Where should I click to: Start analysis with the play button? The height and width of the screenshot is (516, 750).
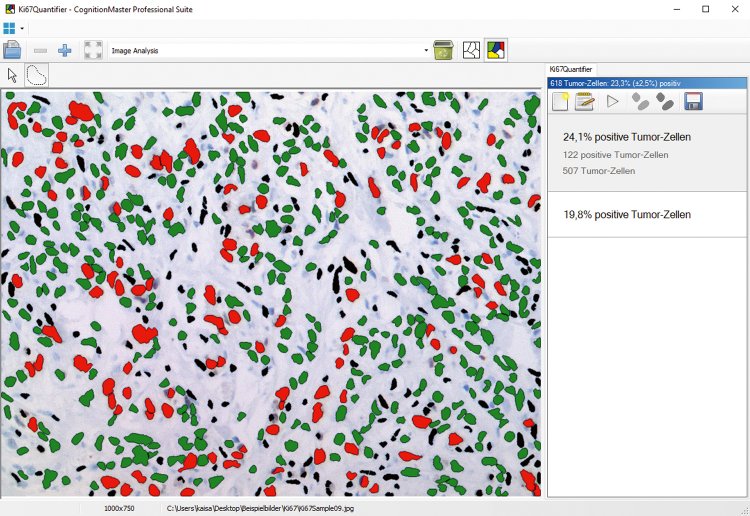pyautogui.click(x=612, y=101)
